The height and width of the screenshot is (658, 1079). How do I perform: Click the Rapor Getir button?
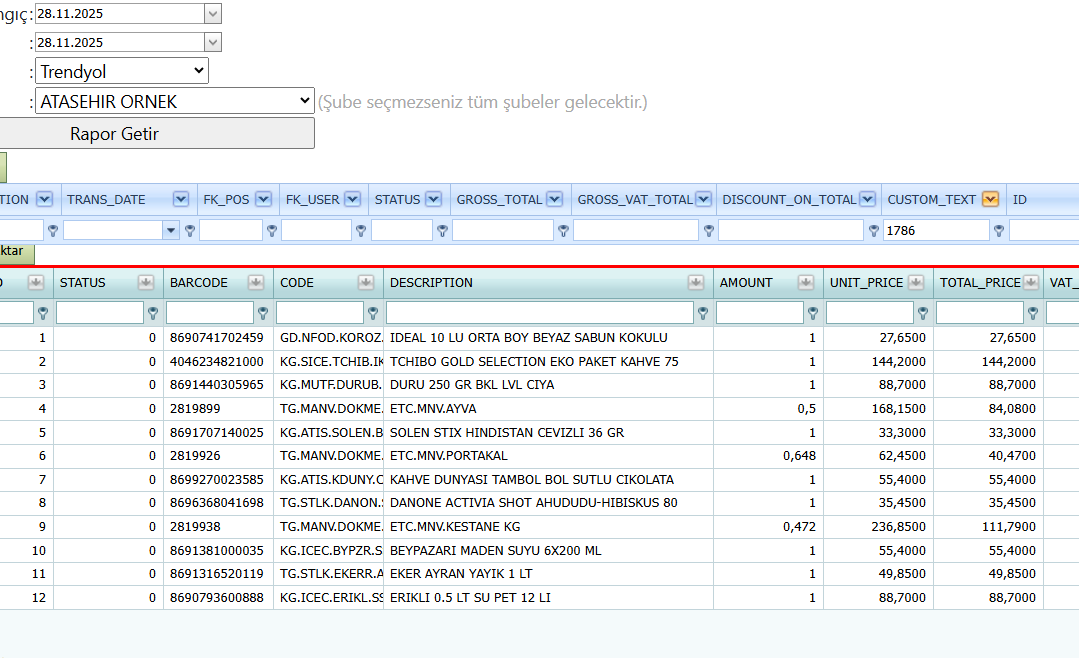(156, 134)
